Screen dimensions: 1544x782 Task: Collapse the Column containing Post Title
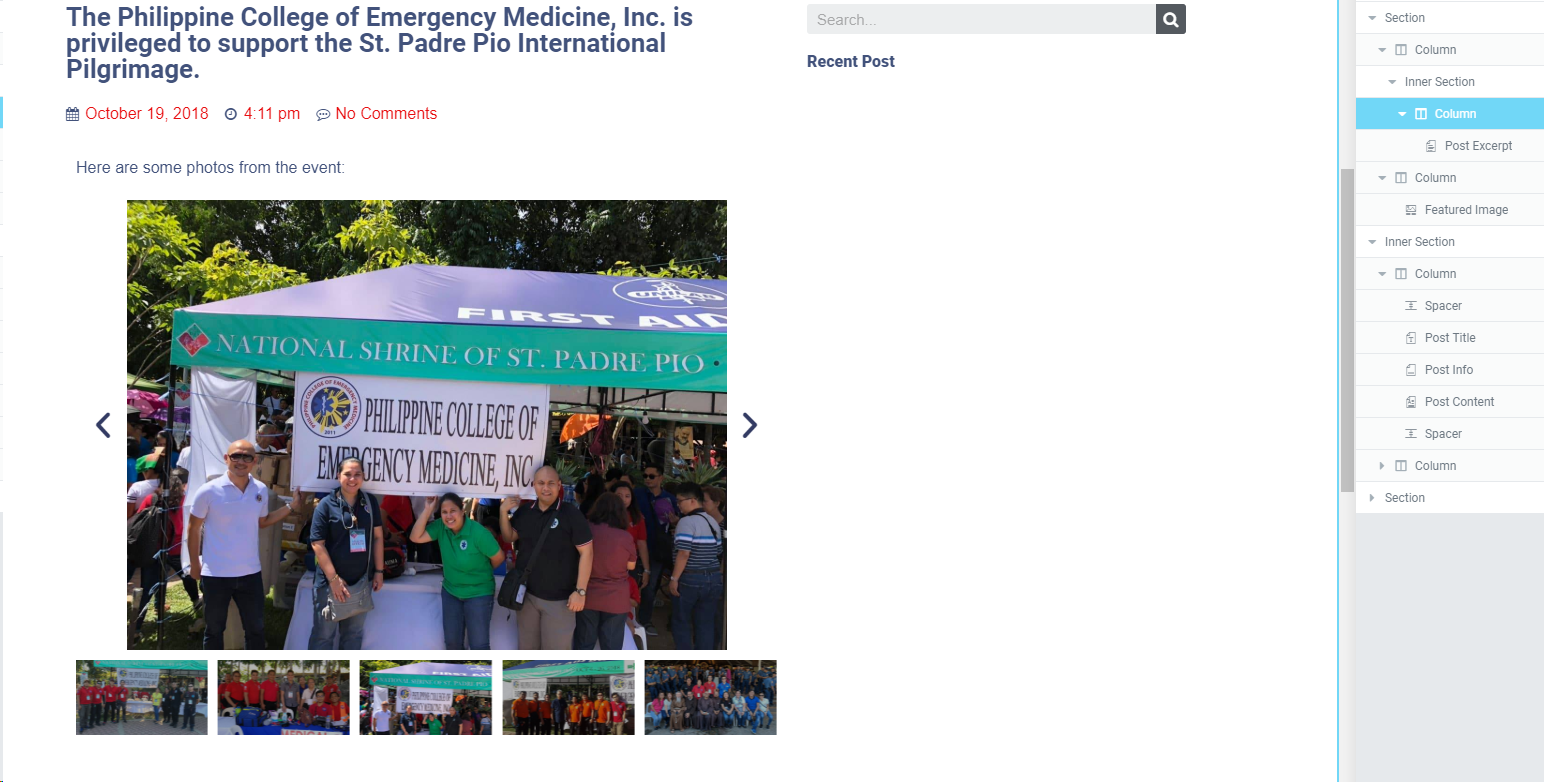tap(1382, 274)
